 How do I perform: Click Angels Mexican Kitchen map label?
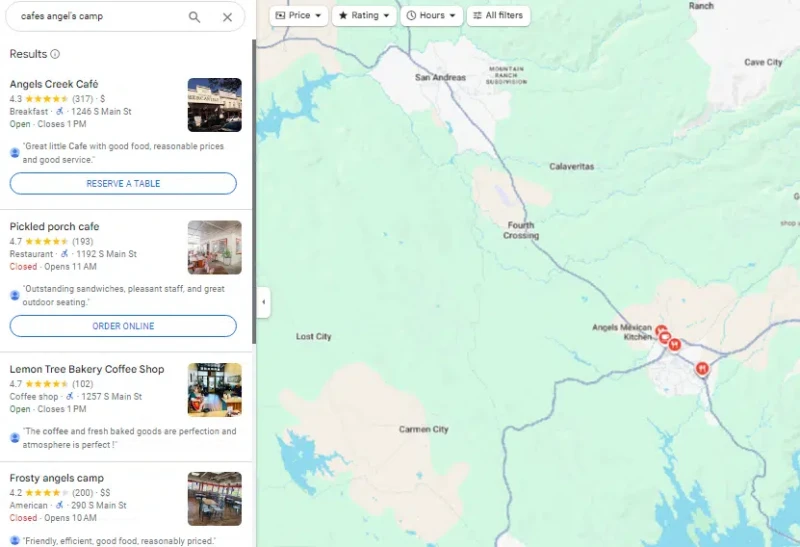coord(622,332)
